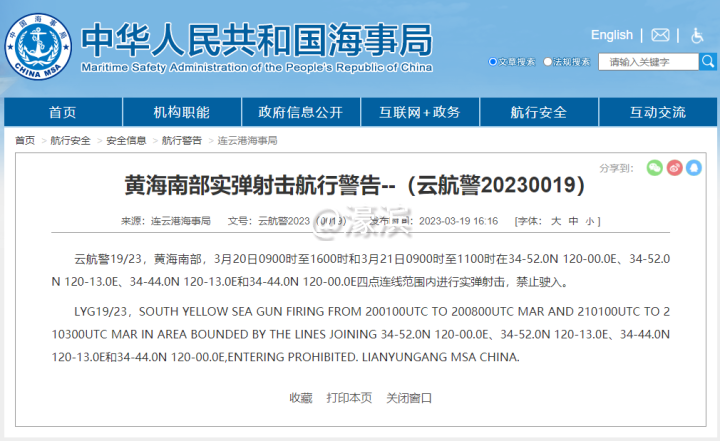This screenshot has width=720, height=441.
Task: Click the Maritime Safety Administration English subtitle
Action: pyautogui.click(x=257, y=68)
